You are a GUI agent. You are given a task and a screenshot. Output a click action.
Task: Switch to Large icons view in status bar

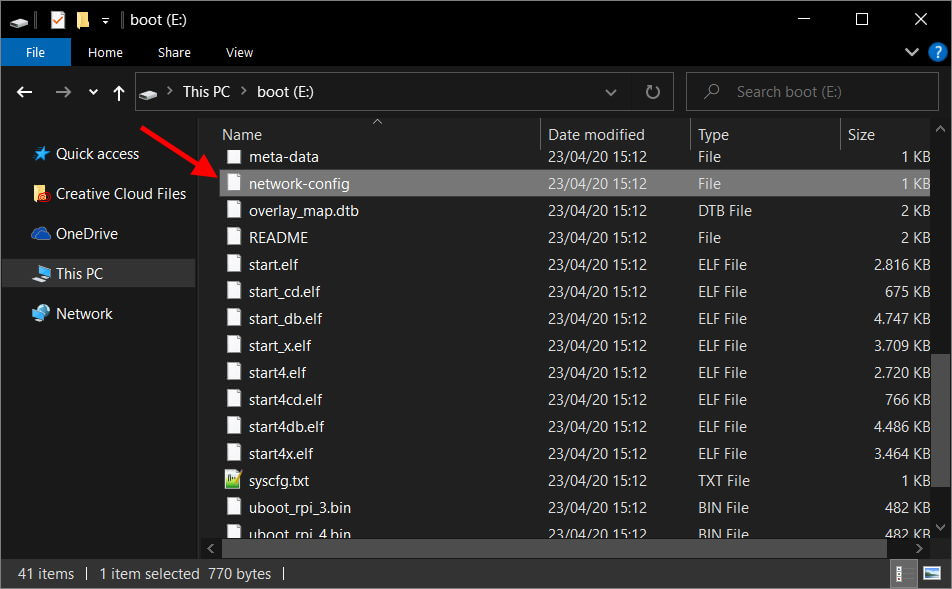tap(932, 573)
